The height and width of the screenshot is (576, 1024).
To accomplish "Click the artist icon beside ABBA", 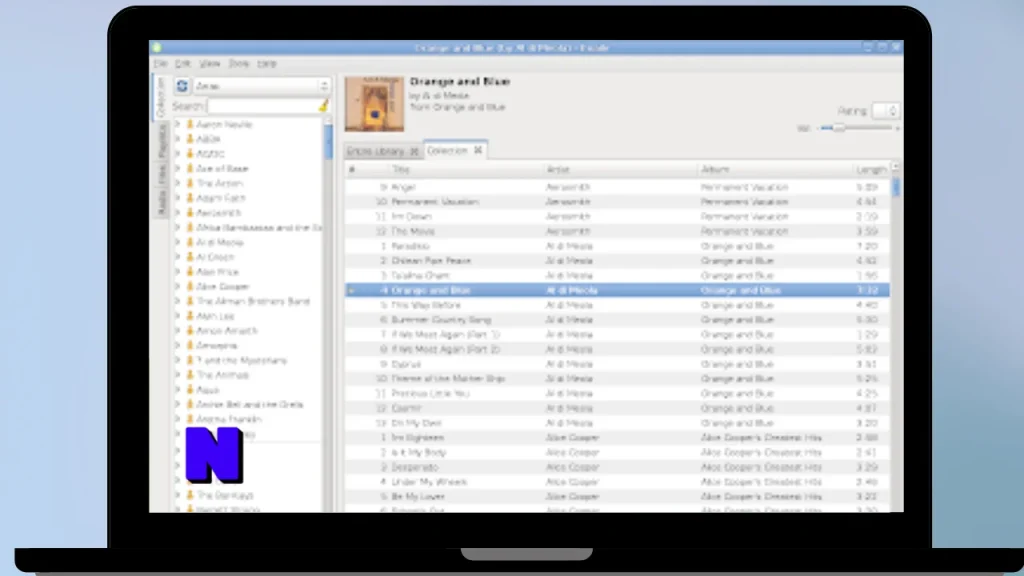I will tap(190, 138).
